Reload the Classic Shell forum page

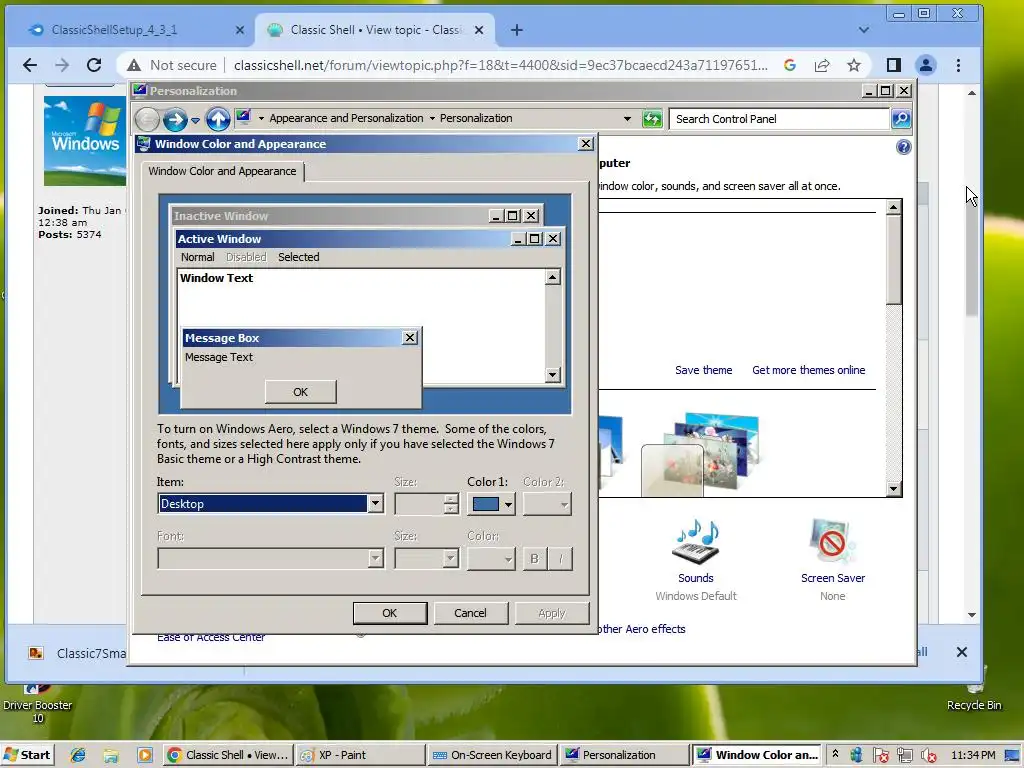point(94,65)
